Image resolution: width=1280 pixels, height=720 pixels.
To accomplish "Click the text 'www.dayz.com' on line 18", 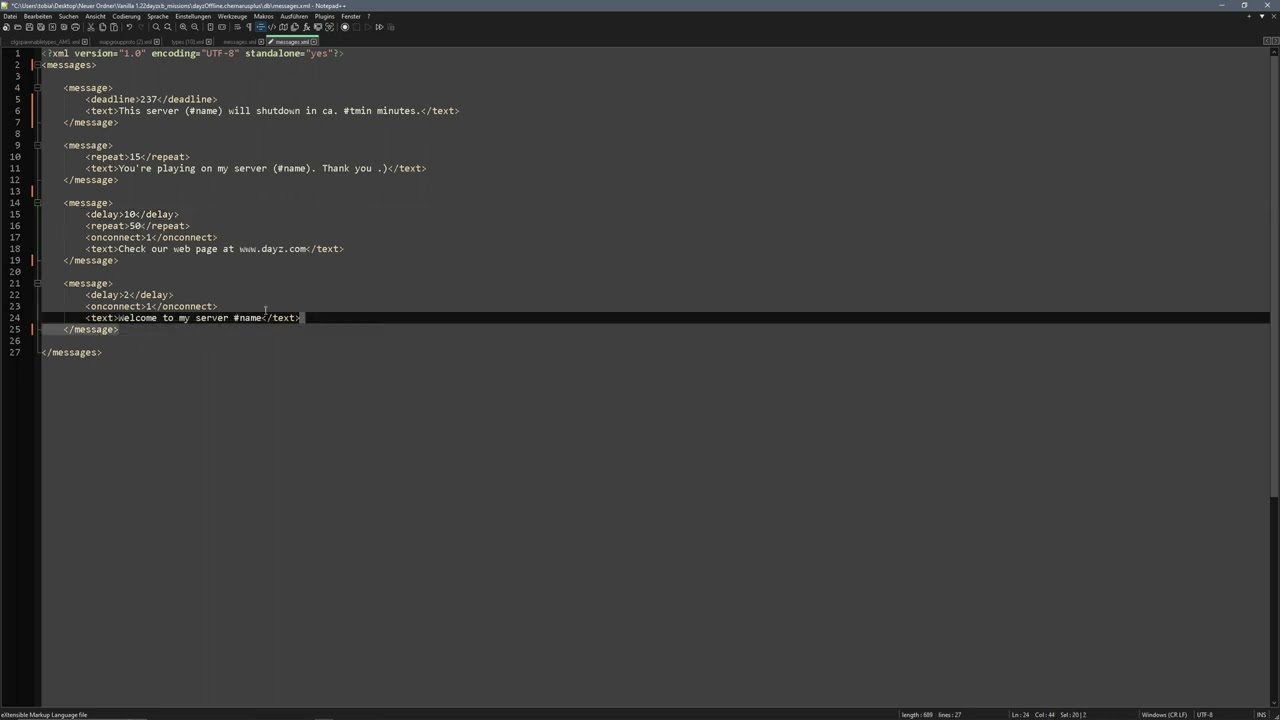I will point(272,249).
